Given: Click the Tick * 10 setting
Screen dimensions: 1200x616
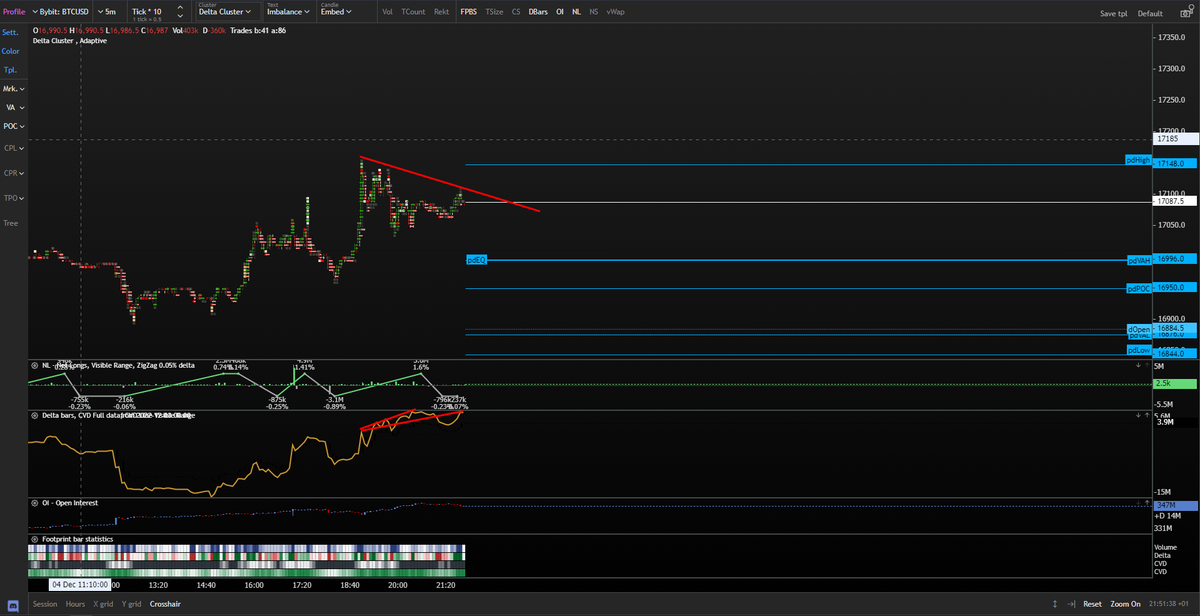Looking at the screenshot, I should coord(147,12).
